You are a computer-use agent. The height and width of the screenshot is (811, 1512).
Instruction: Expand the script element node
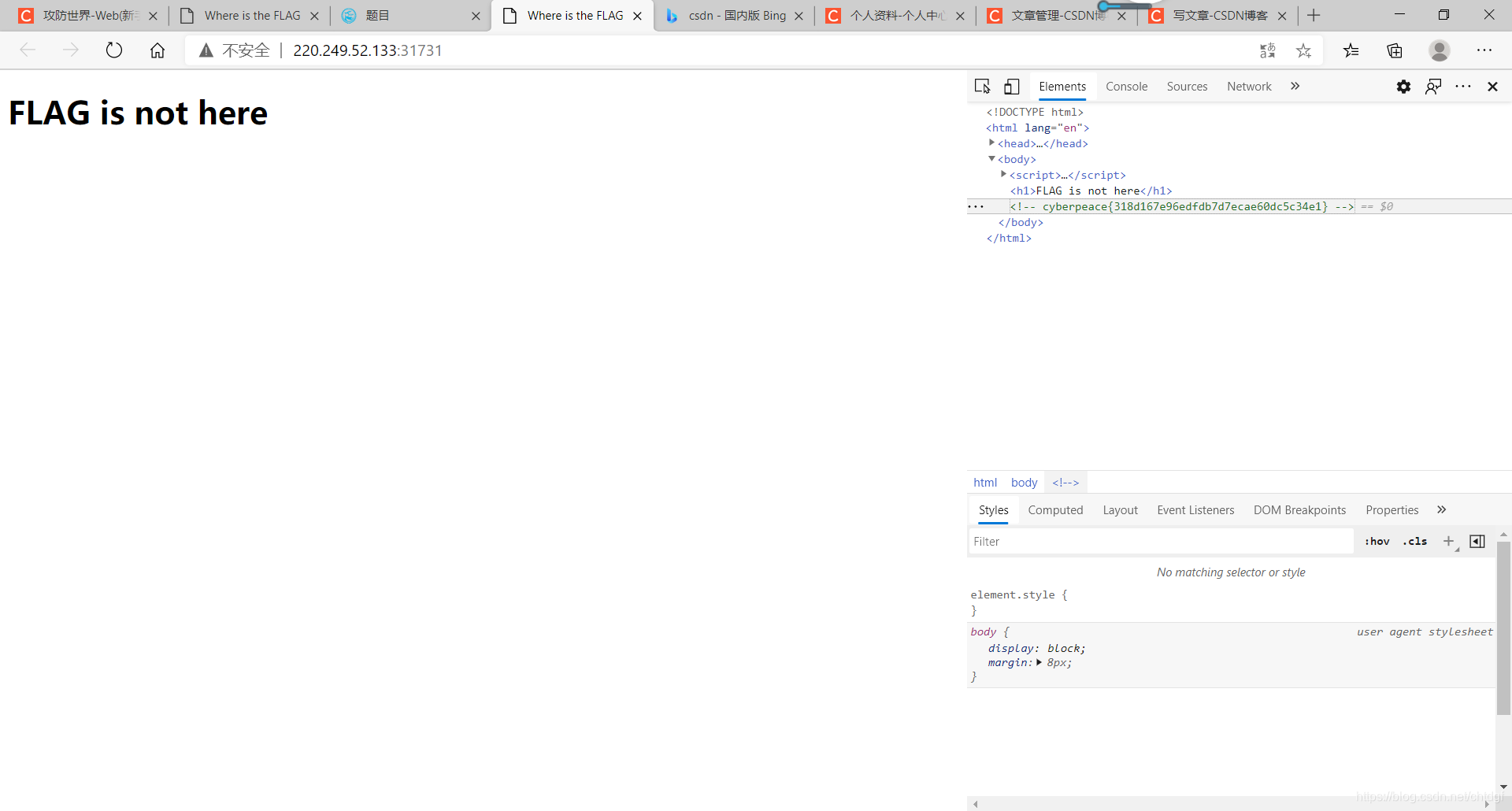pyautogui.click(x=1003, y=174)
